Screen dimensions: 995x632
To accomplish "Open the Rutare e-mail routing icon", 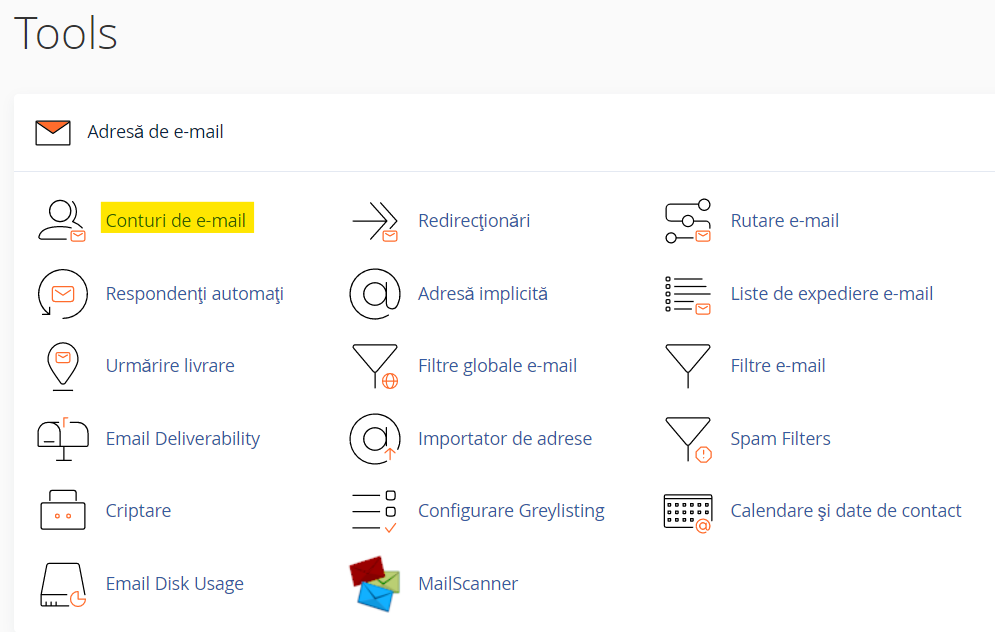I will 688,221.
